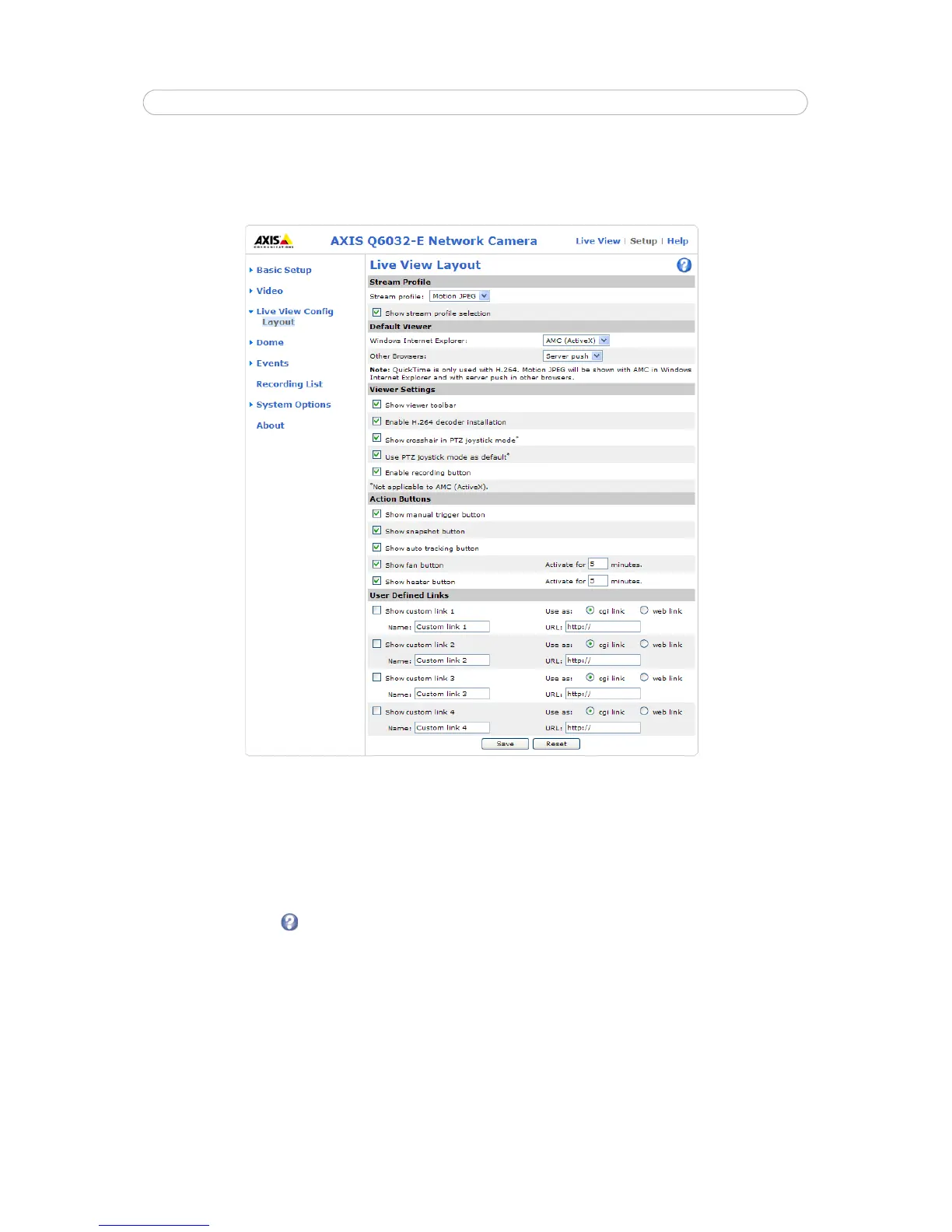
Task: Select cgi link radio for custom link 1
Action: point(590,611)
